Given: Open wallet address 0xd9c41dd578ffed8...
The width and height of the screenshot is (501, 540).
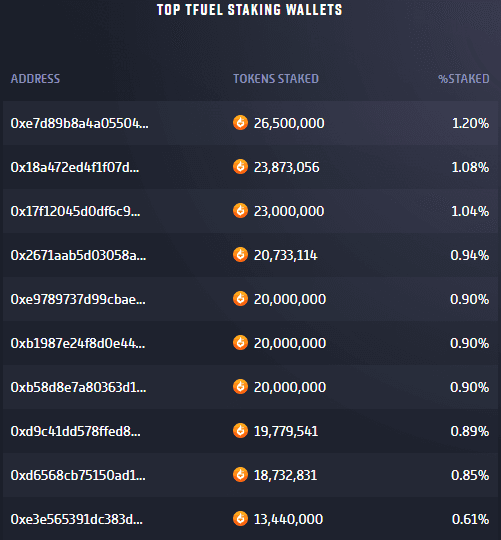Looking at the screenshot, I should 75,431.
